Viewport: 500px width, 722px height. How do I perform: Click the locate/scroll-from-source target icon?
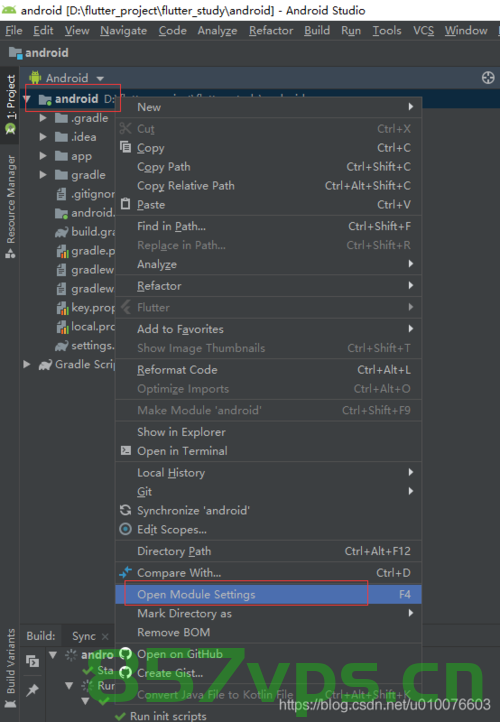point(488,78)
